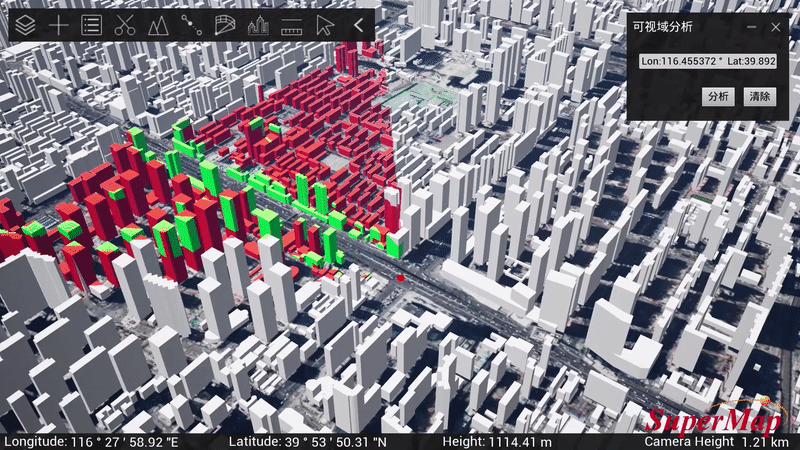Open the terrain mountain analysis tool
Screen dimensions: 800x450
click(158, 25)
